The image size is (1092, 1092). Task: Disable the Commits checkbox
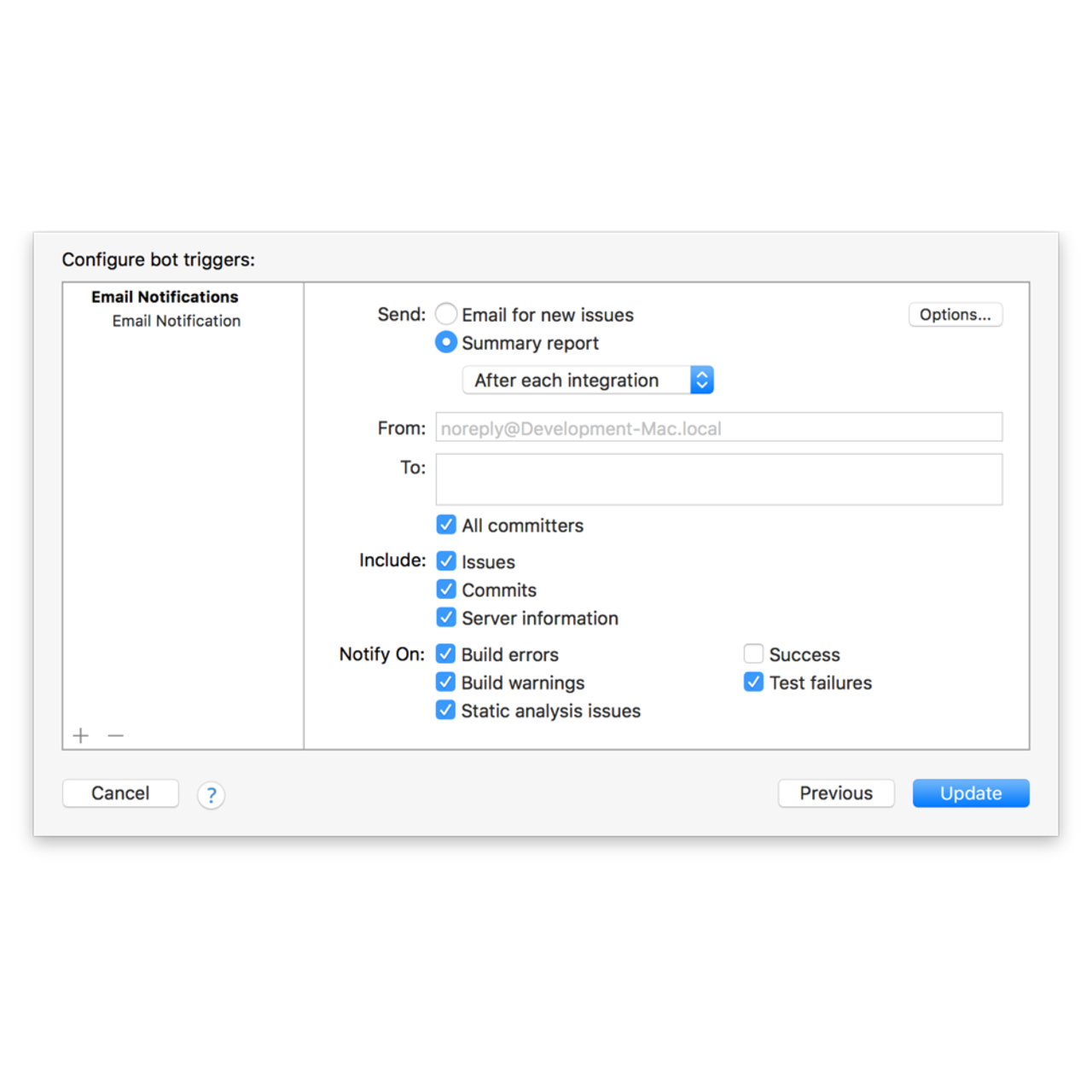(446, 590)
